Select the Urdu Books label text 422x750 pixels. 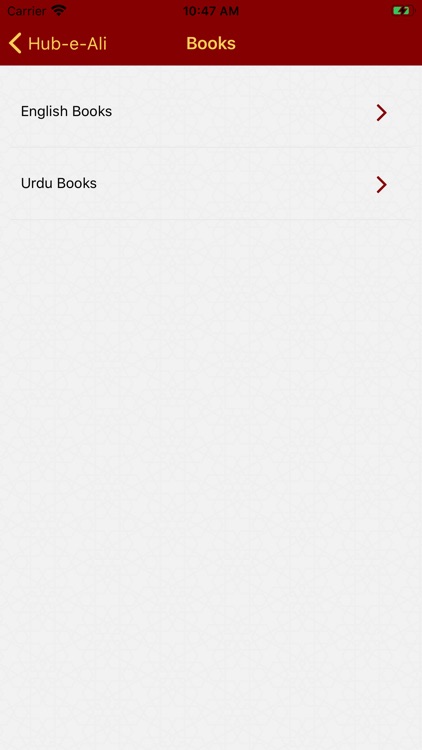[x=59, y=183]
